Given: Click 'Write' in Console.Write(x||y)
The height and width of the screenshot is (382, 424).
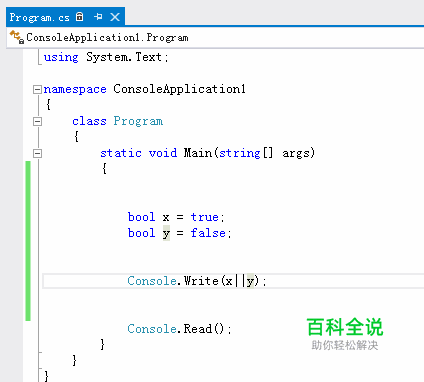Looking at the screenshot, I should pos(201,281).
